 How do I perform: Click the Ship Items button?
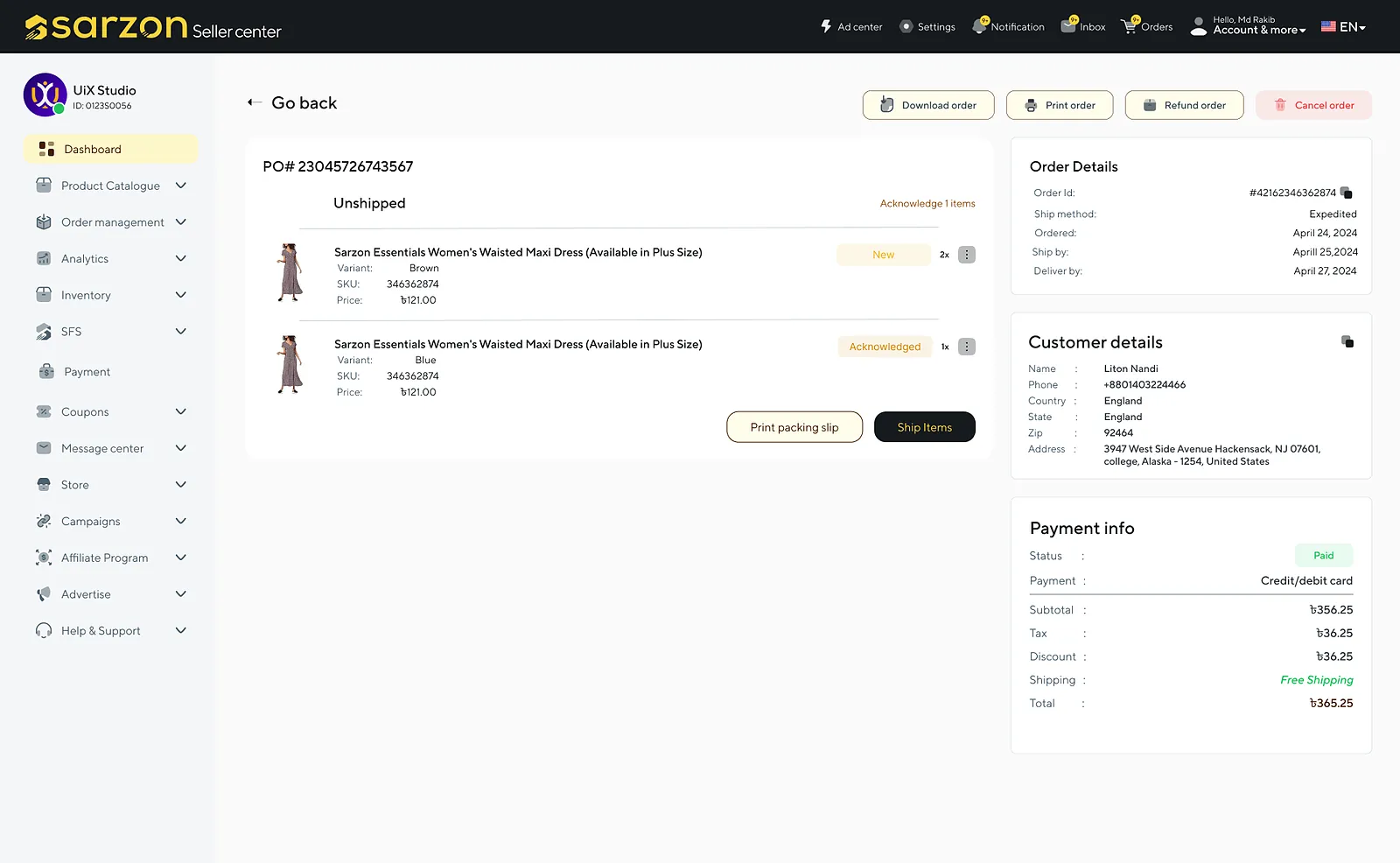click(x=925, y=427)
